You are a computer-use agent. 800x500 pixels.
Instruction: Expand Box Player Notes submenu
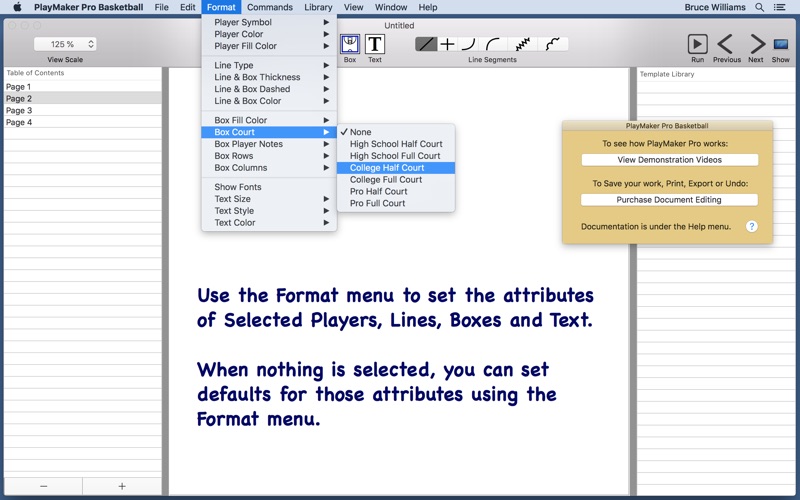(x=269, y=144)
